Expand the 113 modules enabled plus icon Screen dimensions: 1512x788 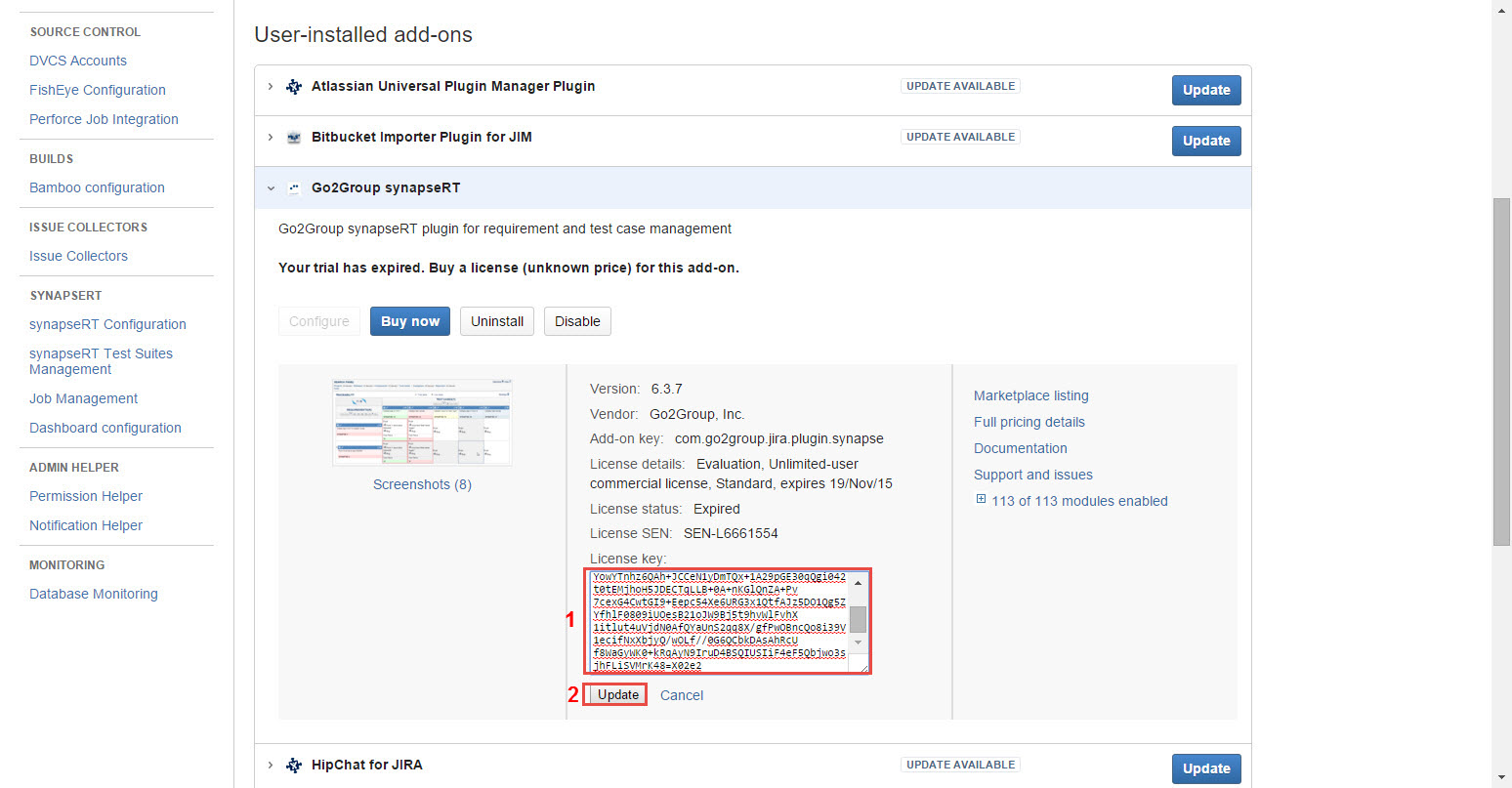coord(981,500)
